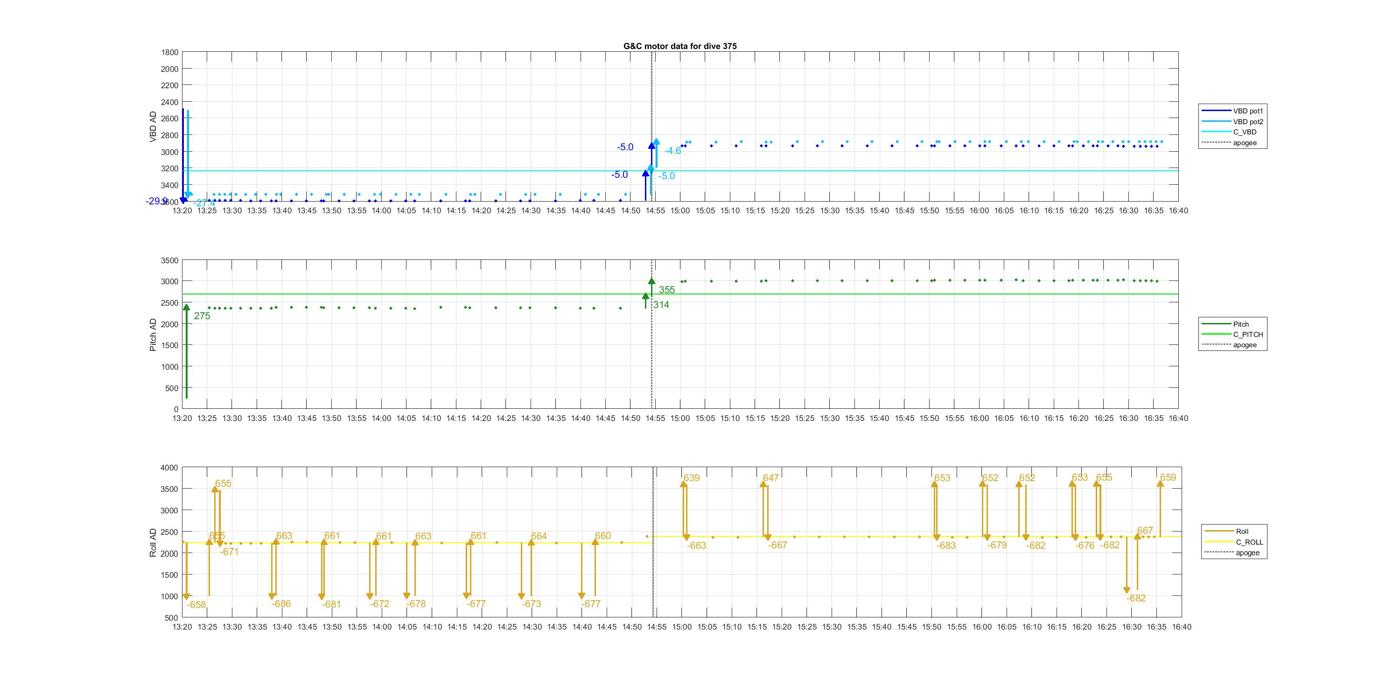Click the '659' roll data label
Viewport: 1400px width, 693px height.
[x=1168, y=478]
